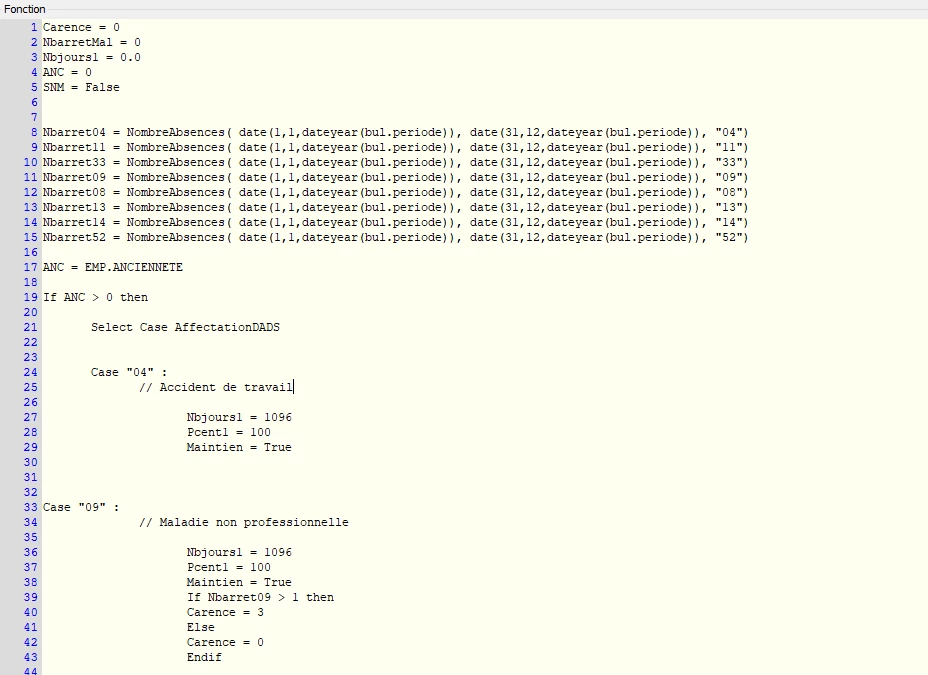Click line number 8 in gutter
The image size is (928, 675).
click(34, 133)
